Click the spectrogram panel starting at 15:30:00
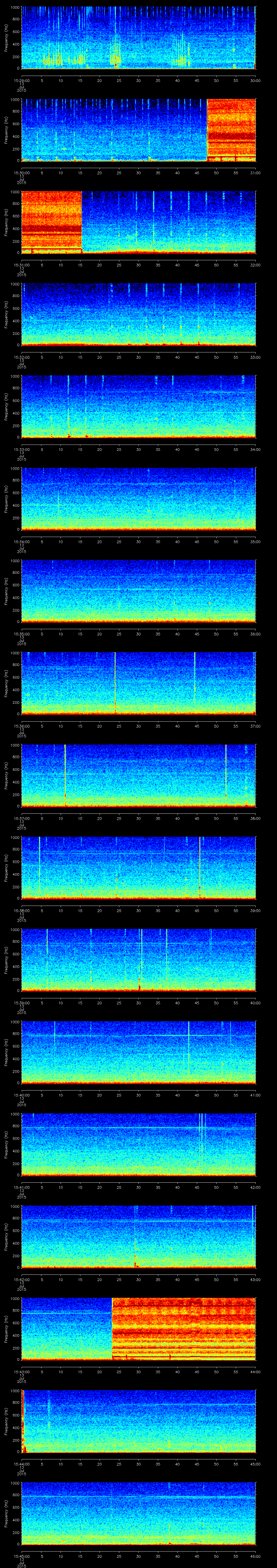 [x=138, y=130]
